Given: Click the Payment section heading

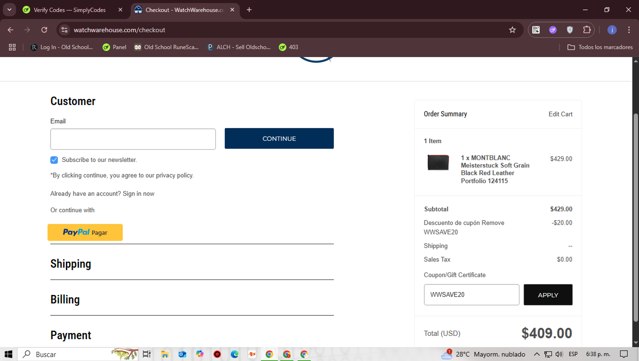Looking at the screenshot, I should tap(71, 335).
